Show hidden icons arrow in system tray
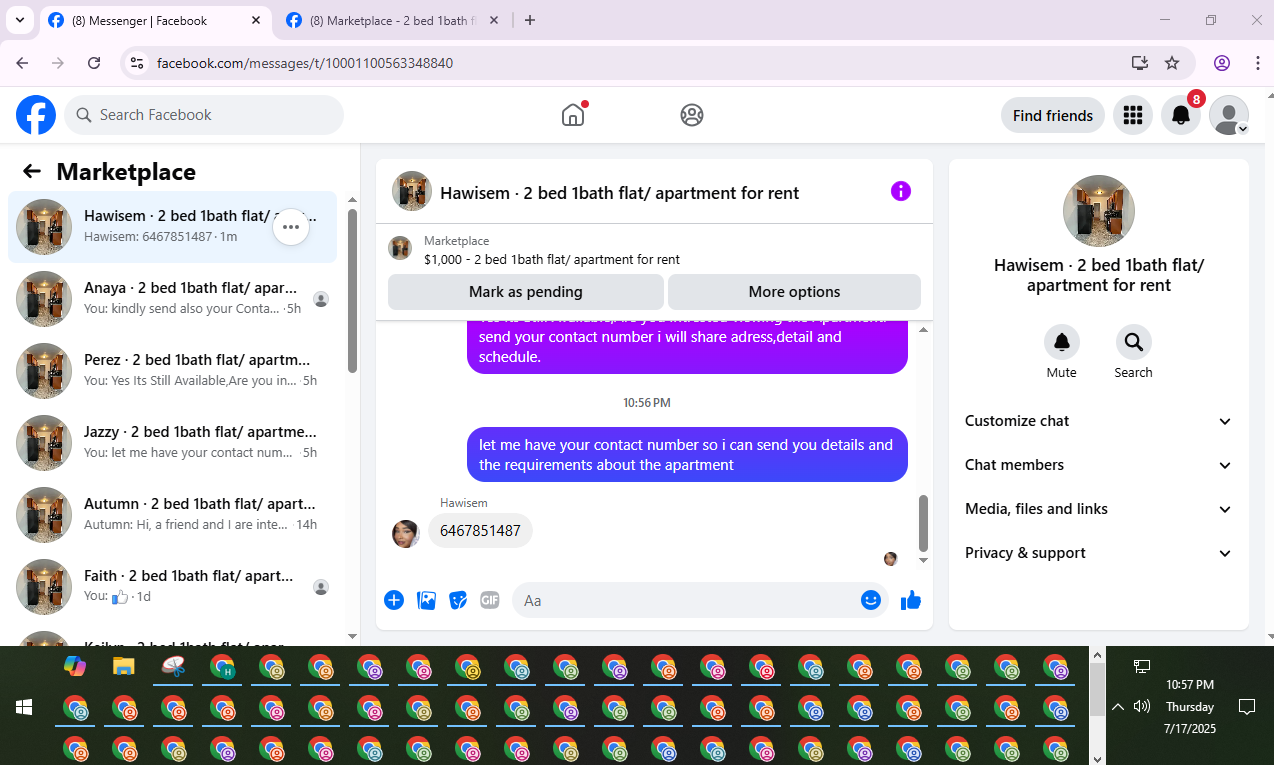Viewport: 1274px width, 765px height. click(x=1118, y=707)
